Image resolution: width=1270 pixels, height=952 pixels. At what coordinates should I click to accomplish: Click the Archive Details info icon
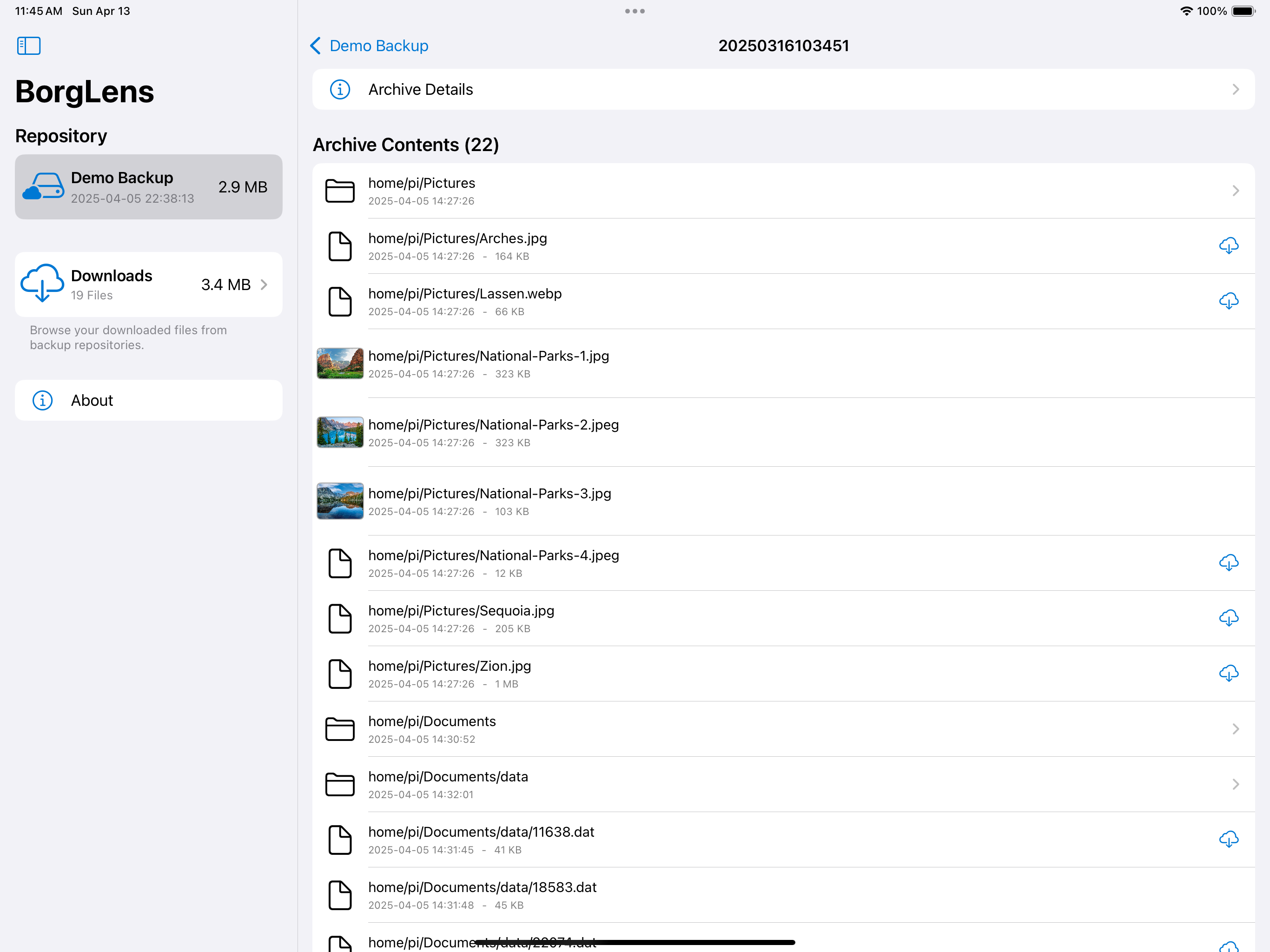click(x=340, y=90)
